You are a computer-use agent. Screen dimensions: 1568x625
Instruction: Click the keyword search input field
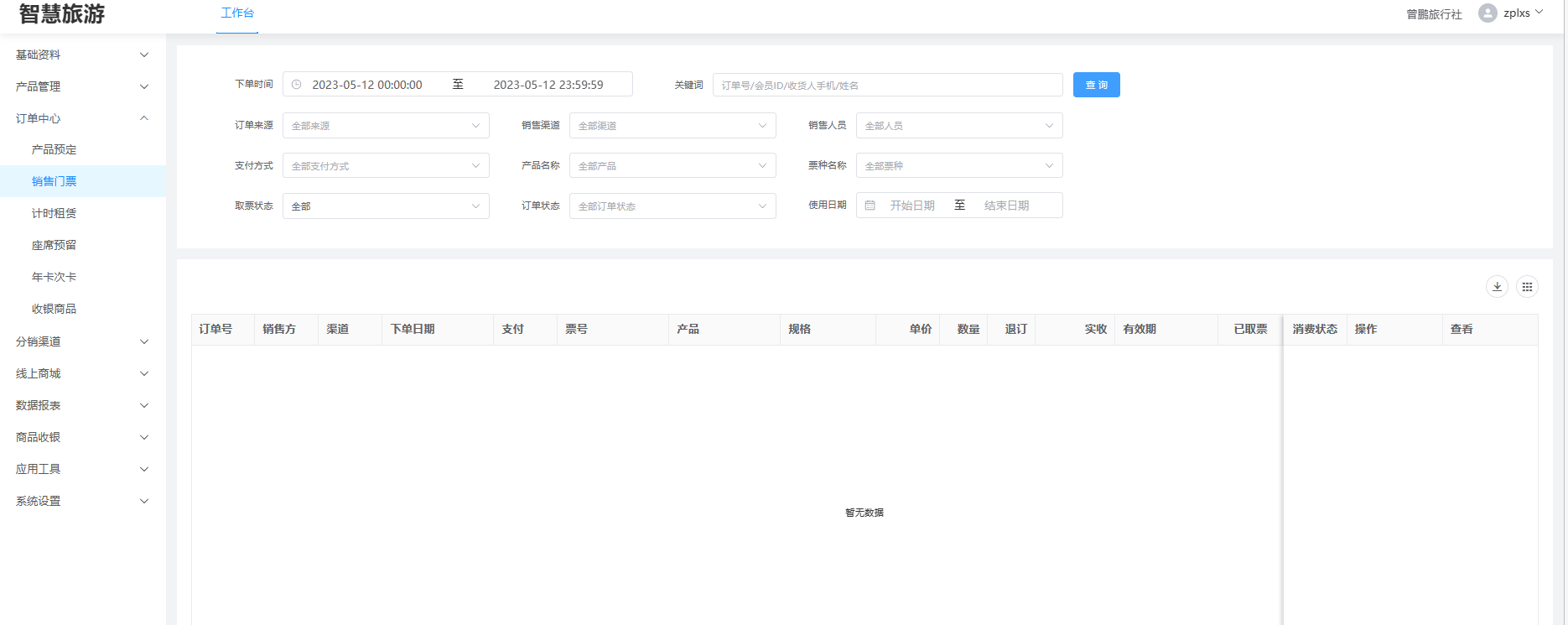pyautogui.click(x=887, y=85)
